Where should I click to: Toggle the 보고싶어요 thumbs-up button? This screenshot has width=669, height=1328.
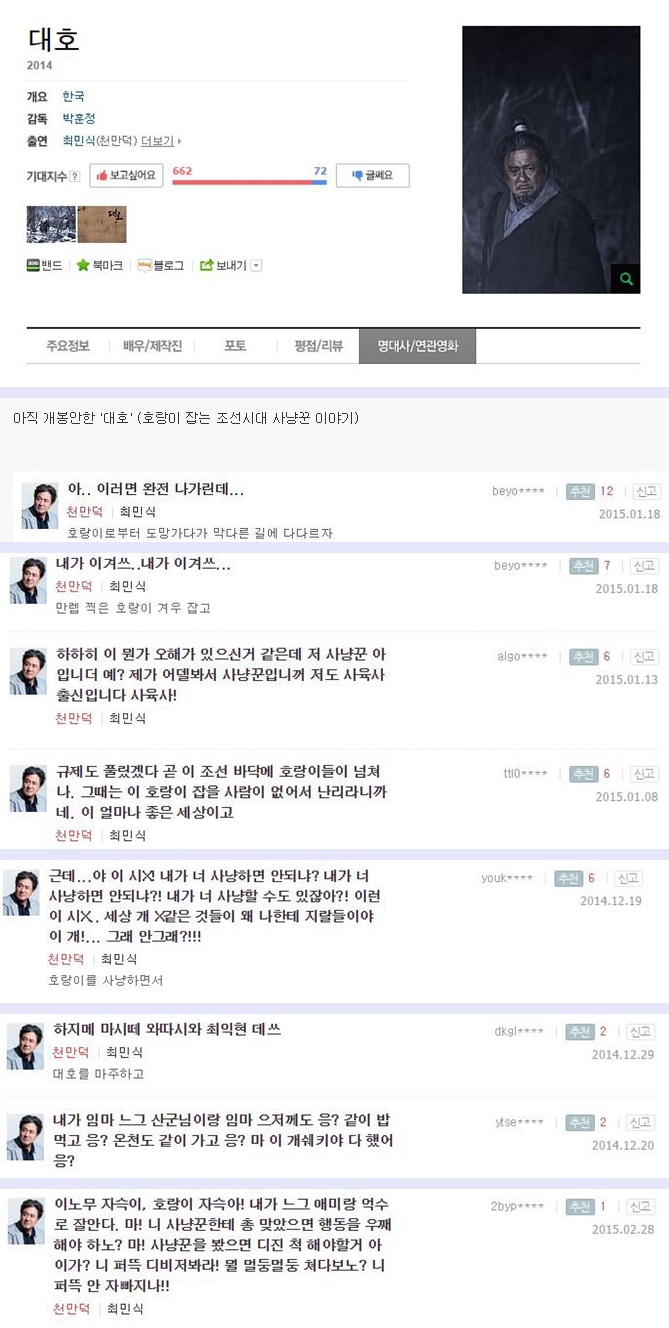pyautogui.click(x=126, y=175)
